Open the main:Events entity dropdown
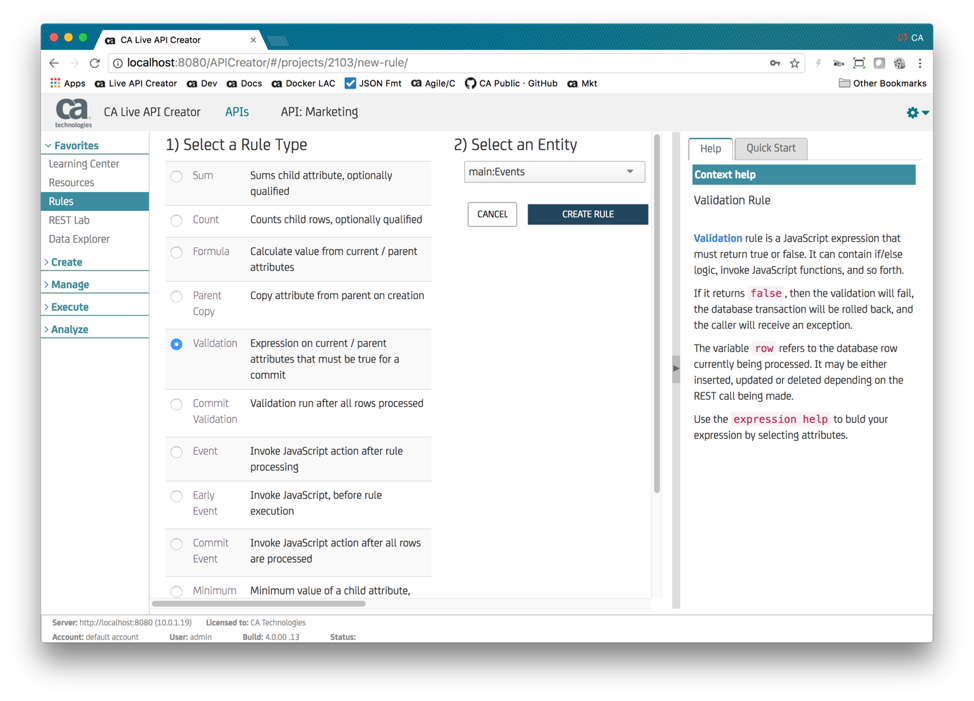974x701 pixels. [x=554, y=172]
